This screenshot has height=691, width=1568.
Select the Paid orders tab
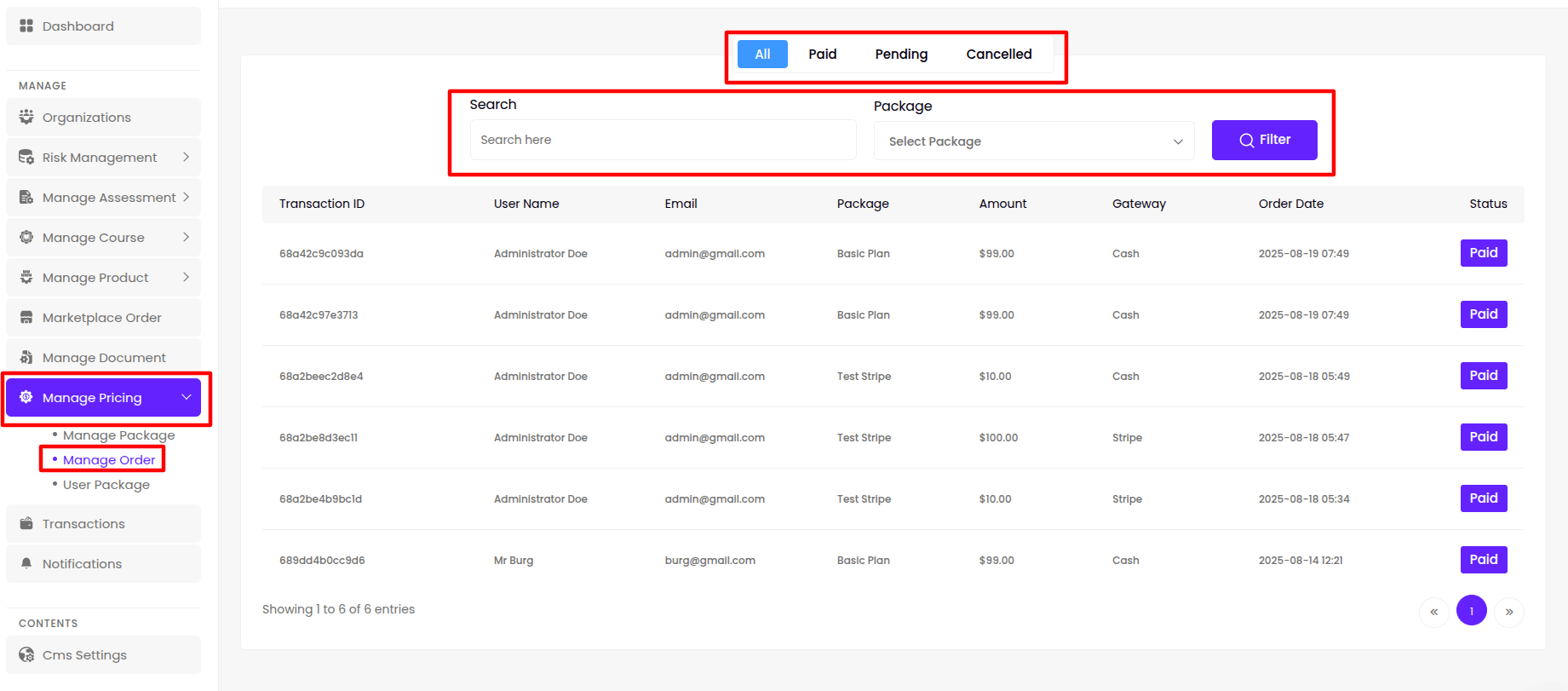[x=822, y=54]
